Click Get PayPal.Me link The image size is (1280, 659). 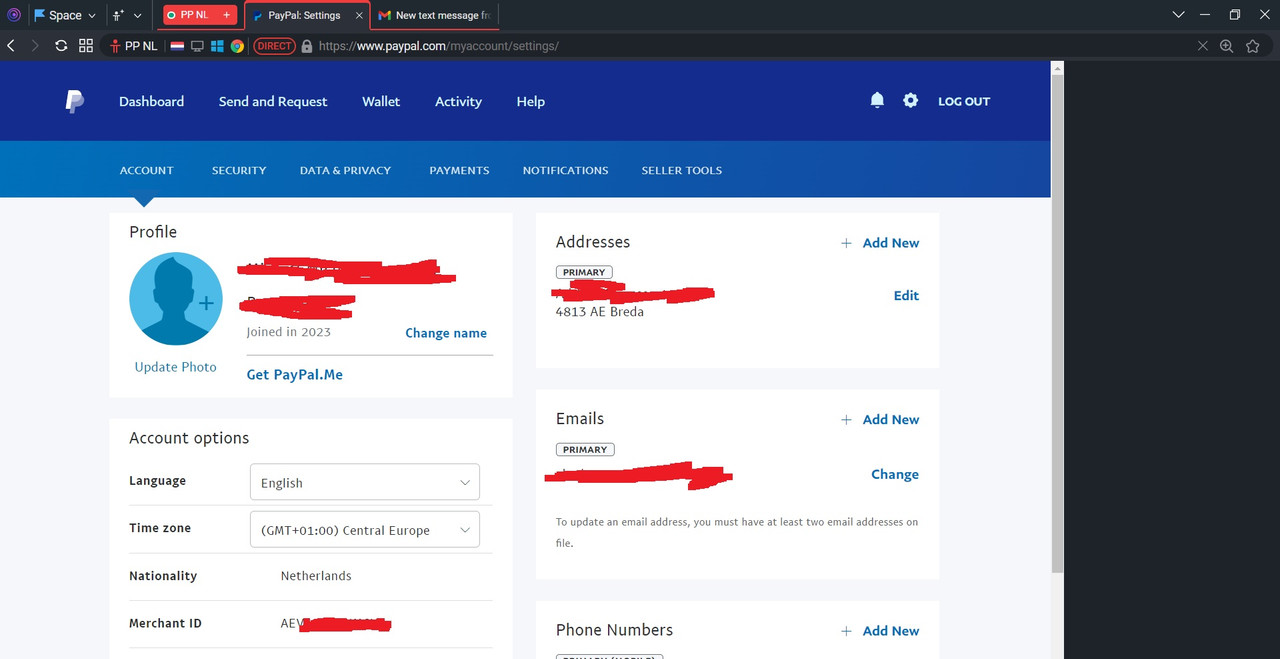[295, 374]
